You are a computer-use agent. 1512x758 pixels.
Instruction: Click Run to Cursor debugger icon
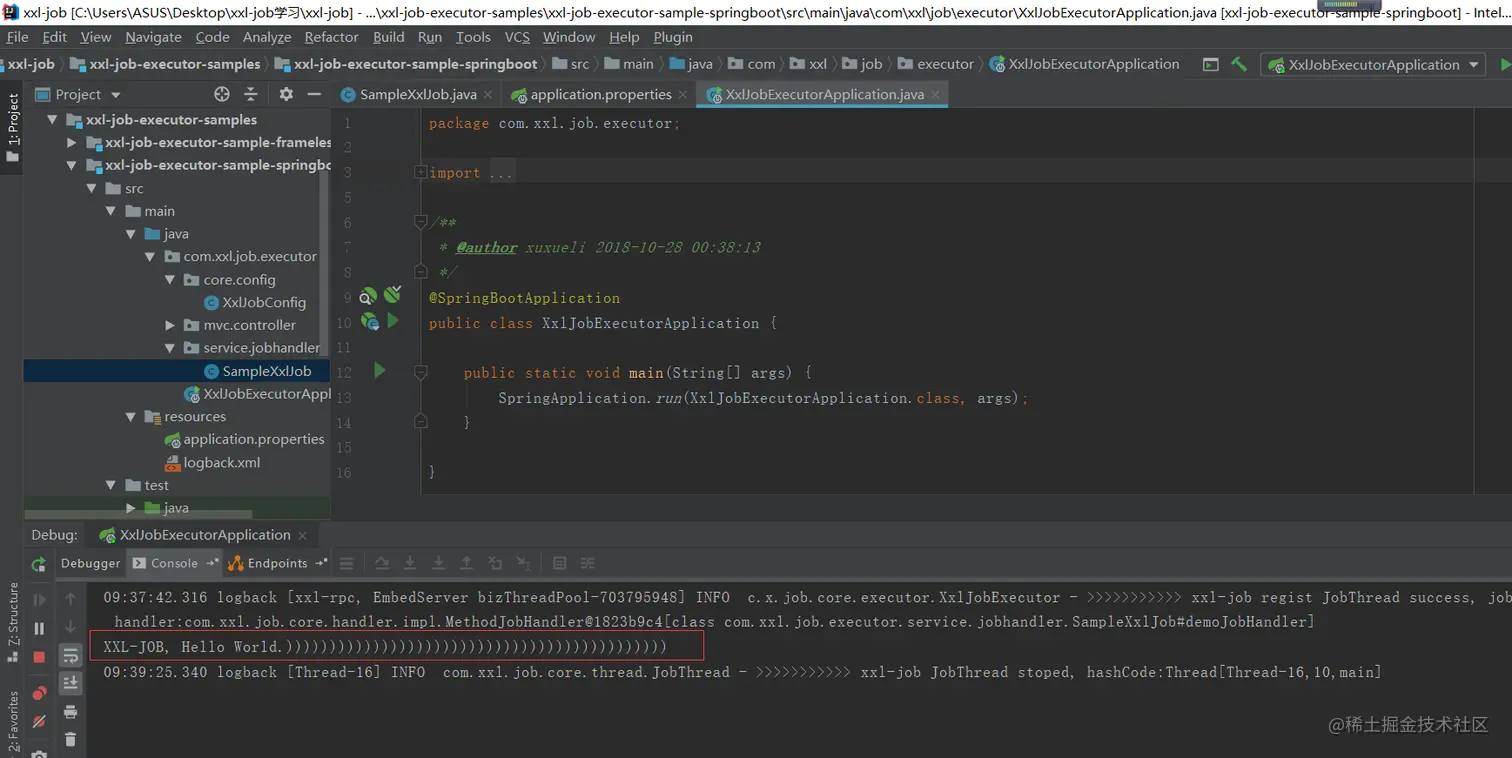tap(524, 564)
